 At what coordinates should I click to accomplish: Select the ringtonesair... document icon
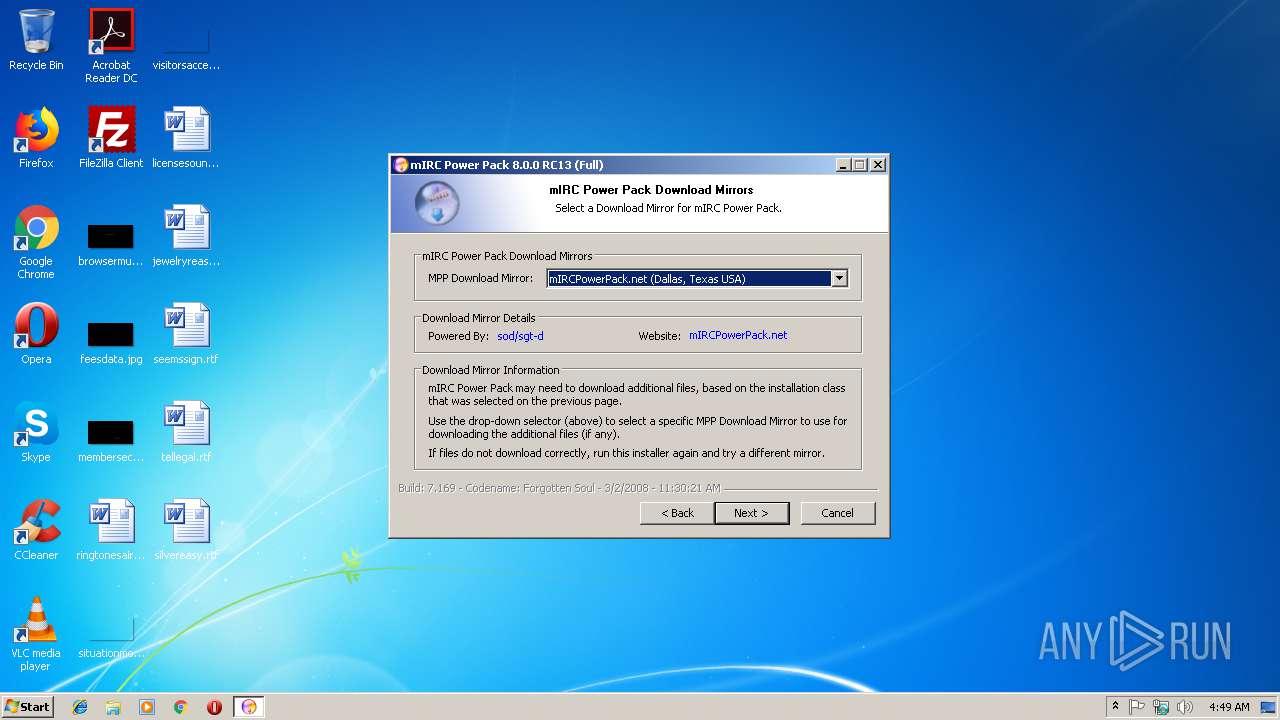click(111, 530)
